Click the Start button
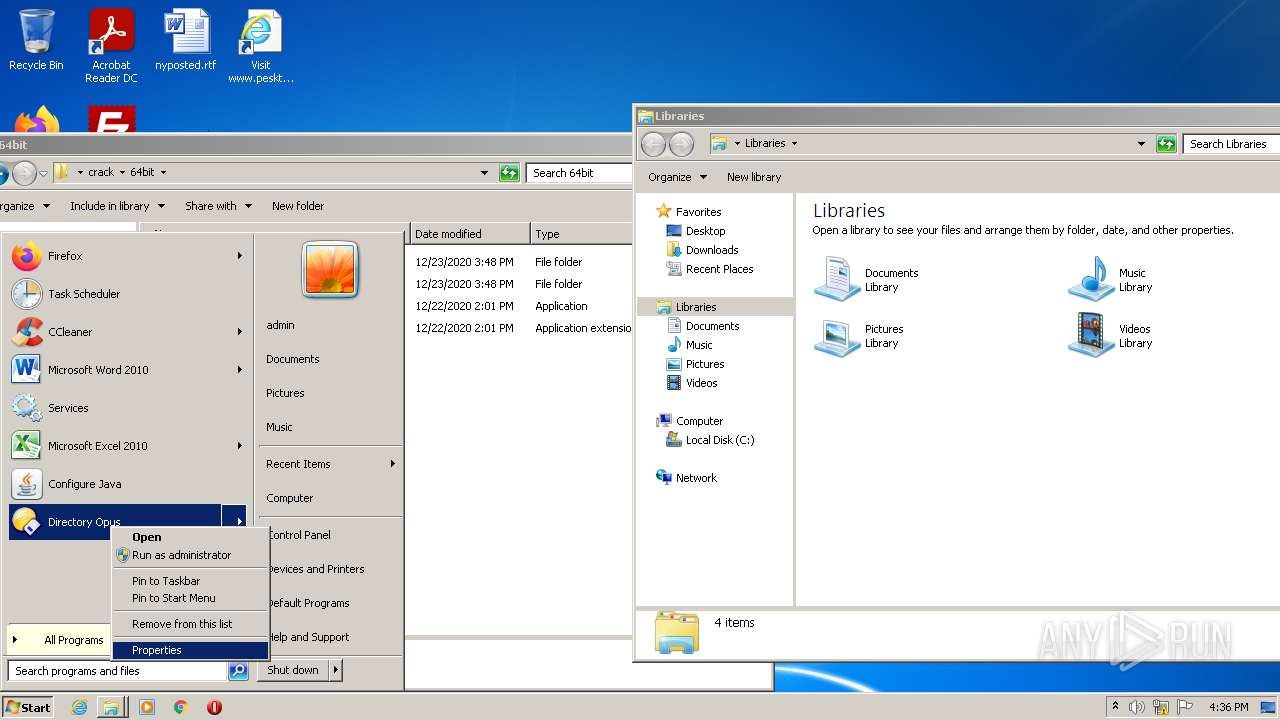 (28, 707)
